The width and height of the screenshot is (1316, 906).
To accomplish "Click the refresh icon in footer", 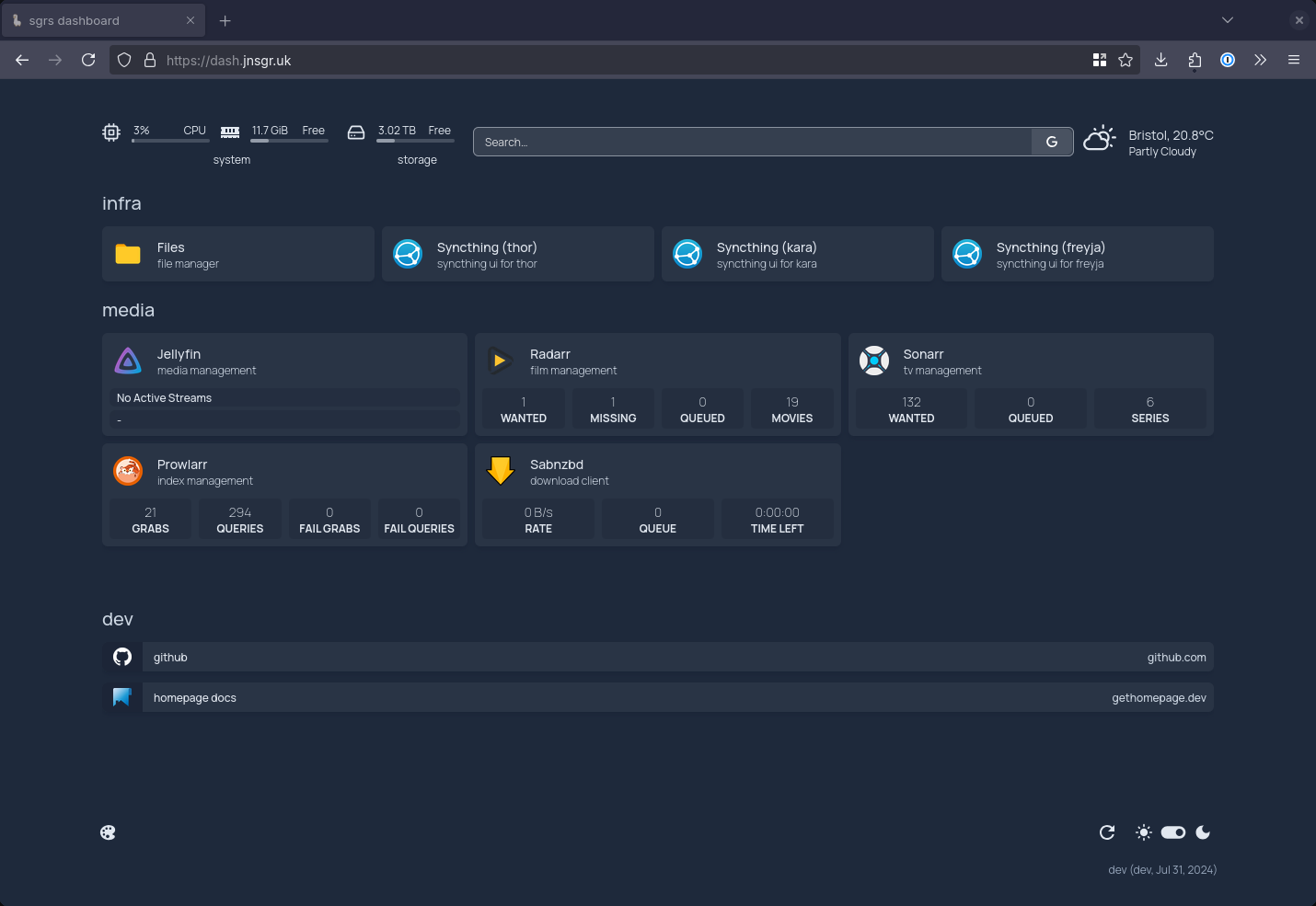I will tap(1107, 832).
